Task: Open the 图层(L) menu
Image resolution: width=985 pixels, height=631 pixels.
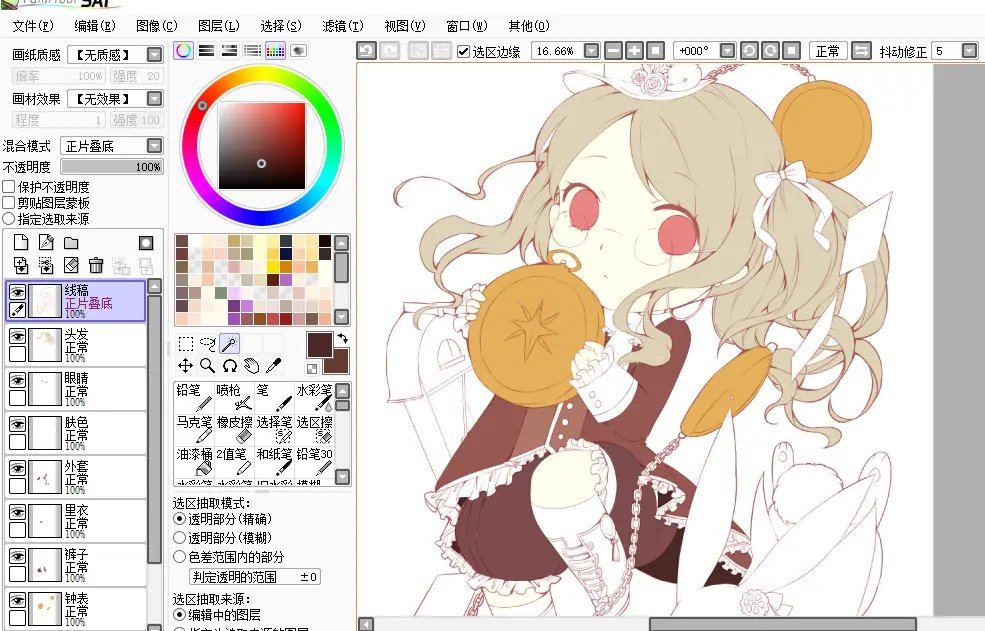Action: pyautogui.click(x=219, y=26)
